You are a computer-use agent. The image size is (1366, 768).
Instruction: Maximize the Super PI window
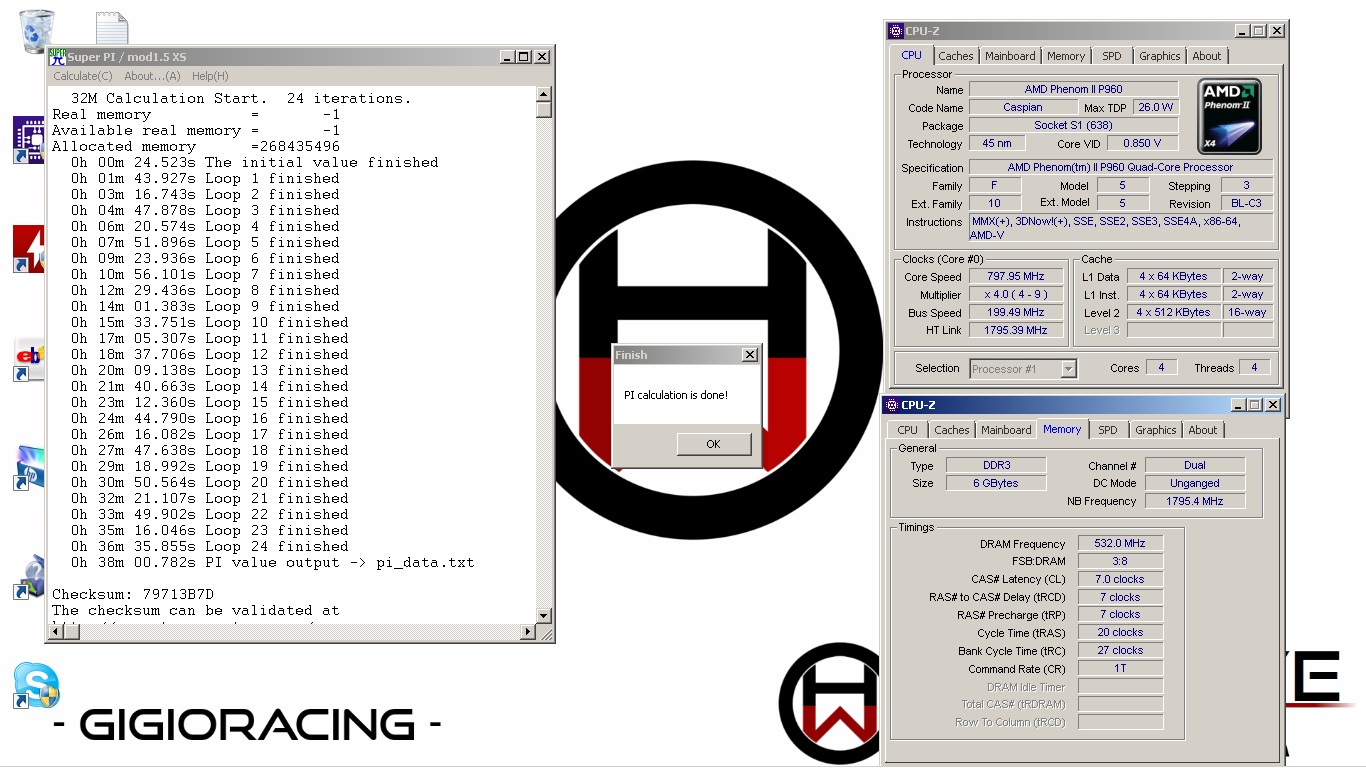[524, 57]
